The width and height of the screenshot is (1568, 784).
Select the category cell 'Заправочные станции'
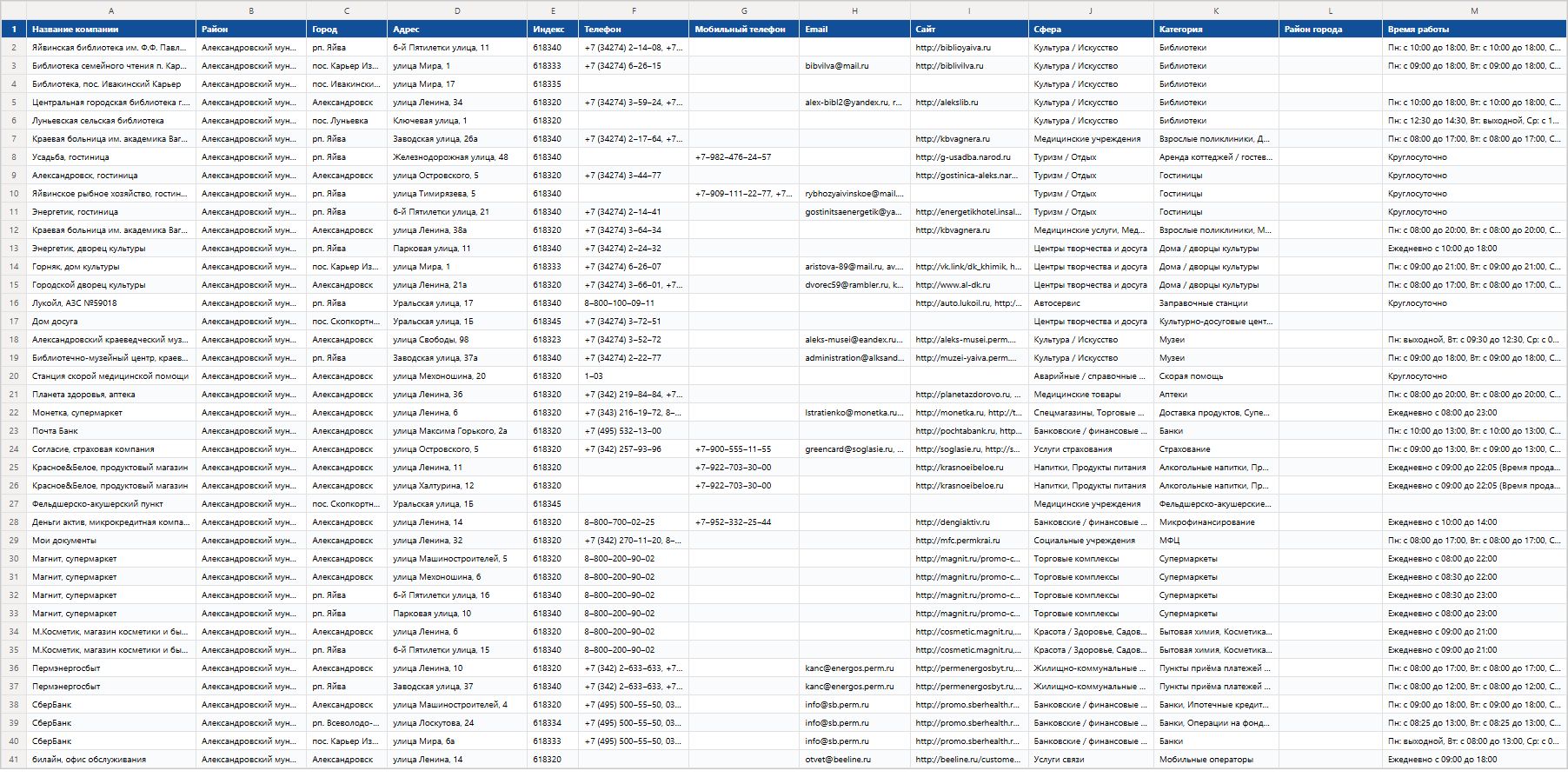[1216, 303]
